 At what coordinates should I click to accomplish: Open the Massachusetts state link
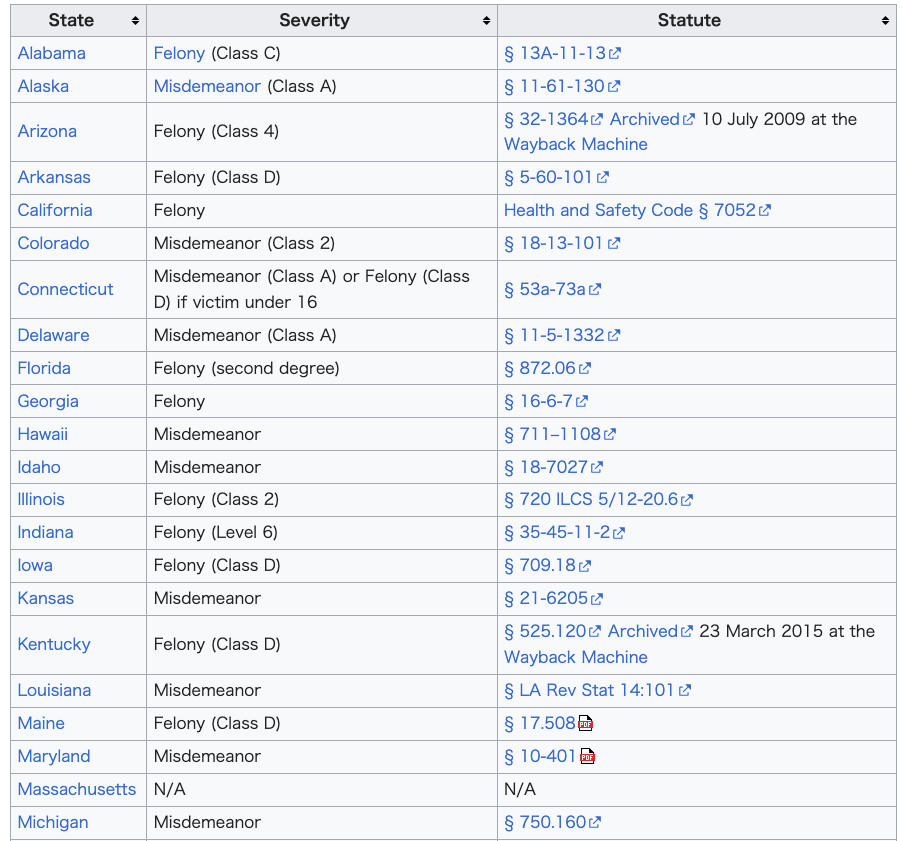(x=77, y=789)
